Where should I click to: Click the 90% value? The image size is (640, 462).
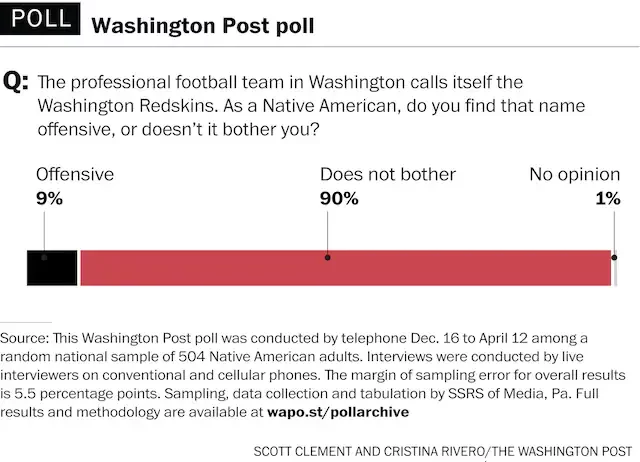click(x=339, y=198)
